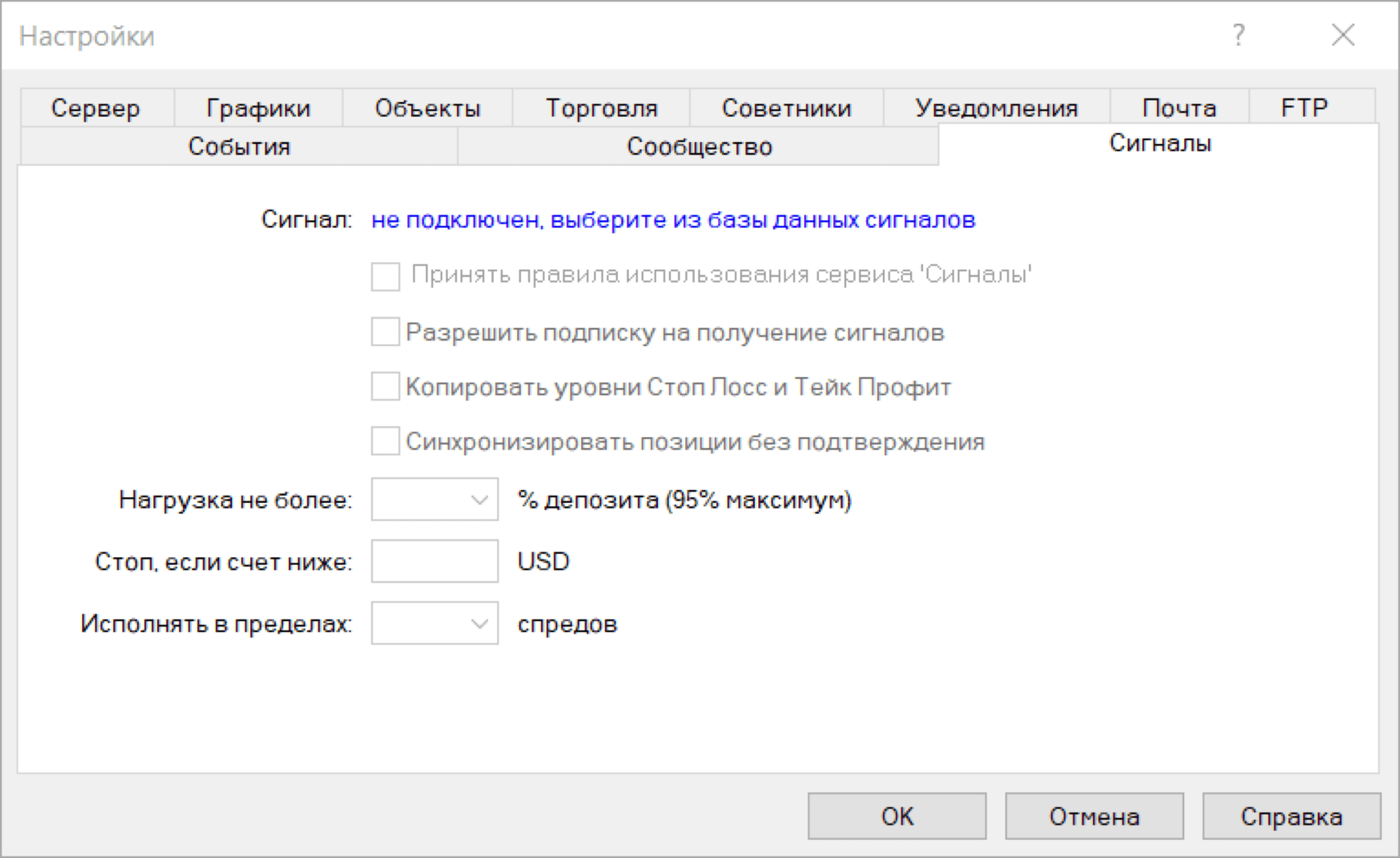This screenshot has width=1400, height=858.
Task: Click the 'Стоп, если счет ниже' field
Action: coord(434,561)
